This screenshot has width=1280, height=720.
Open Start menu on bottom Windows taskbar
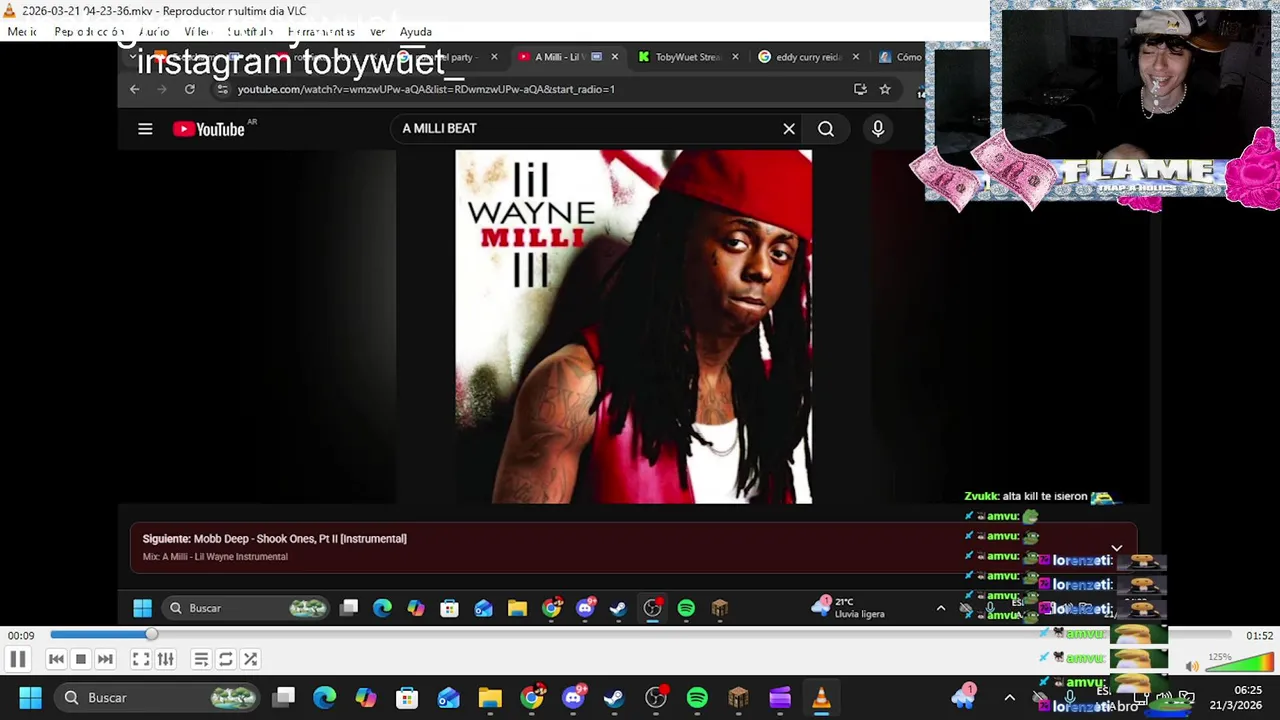click(x=30, y=698)
